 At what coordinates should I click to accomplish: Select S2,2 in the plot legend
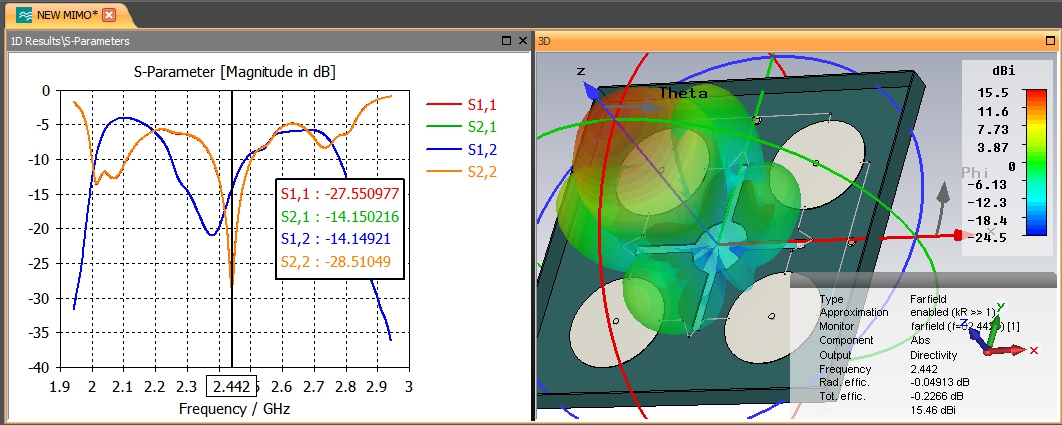482,172
